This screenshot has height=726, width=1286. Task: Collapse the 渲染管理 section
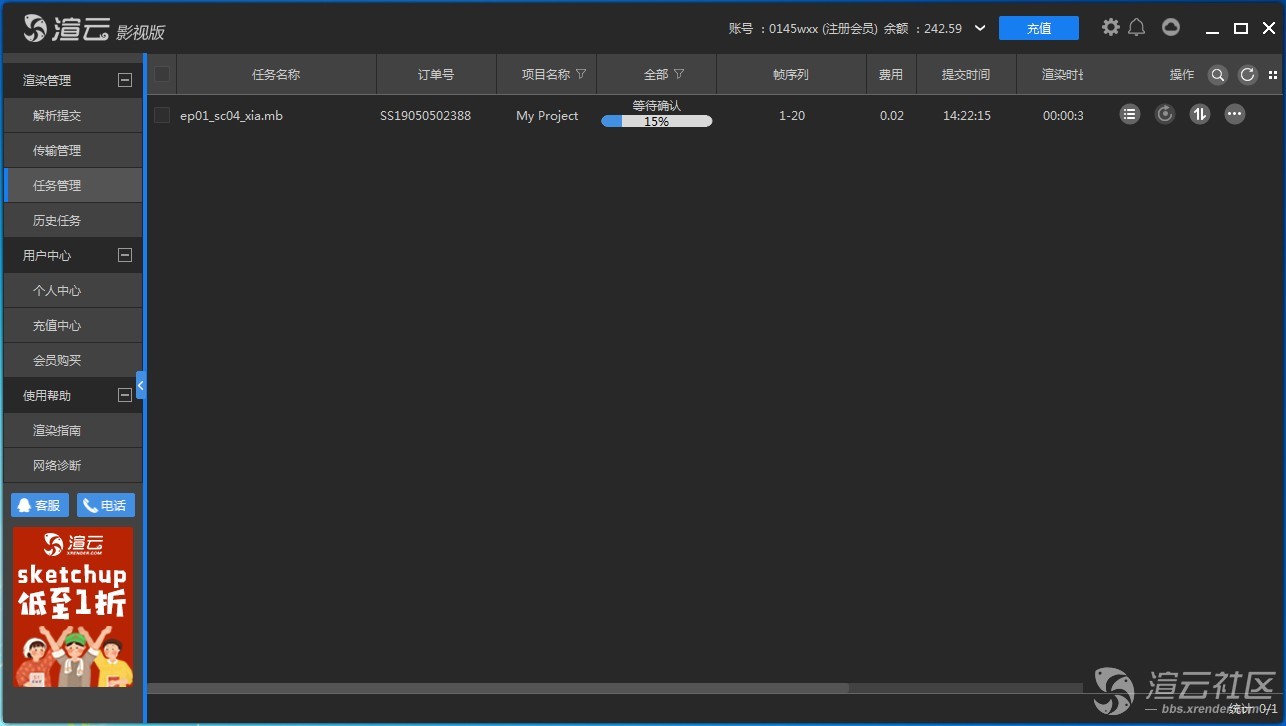(x=125, y=80)
